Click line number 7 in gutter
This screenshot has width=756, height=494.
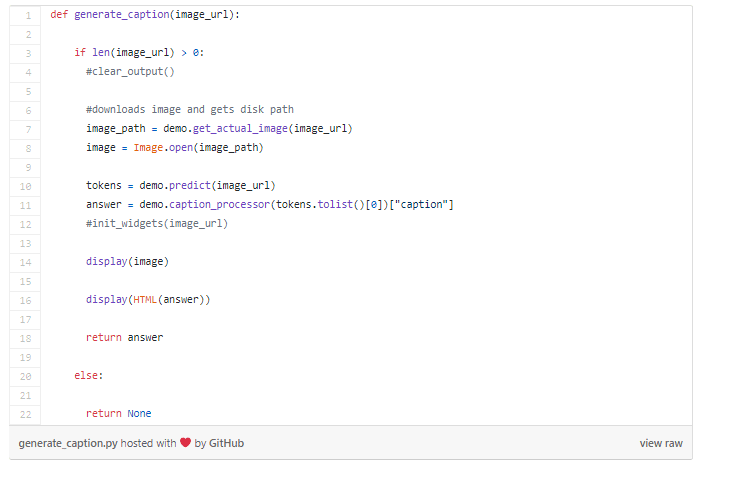click(28, 130)
